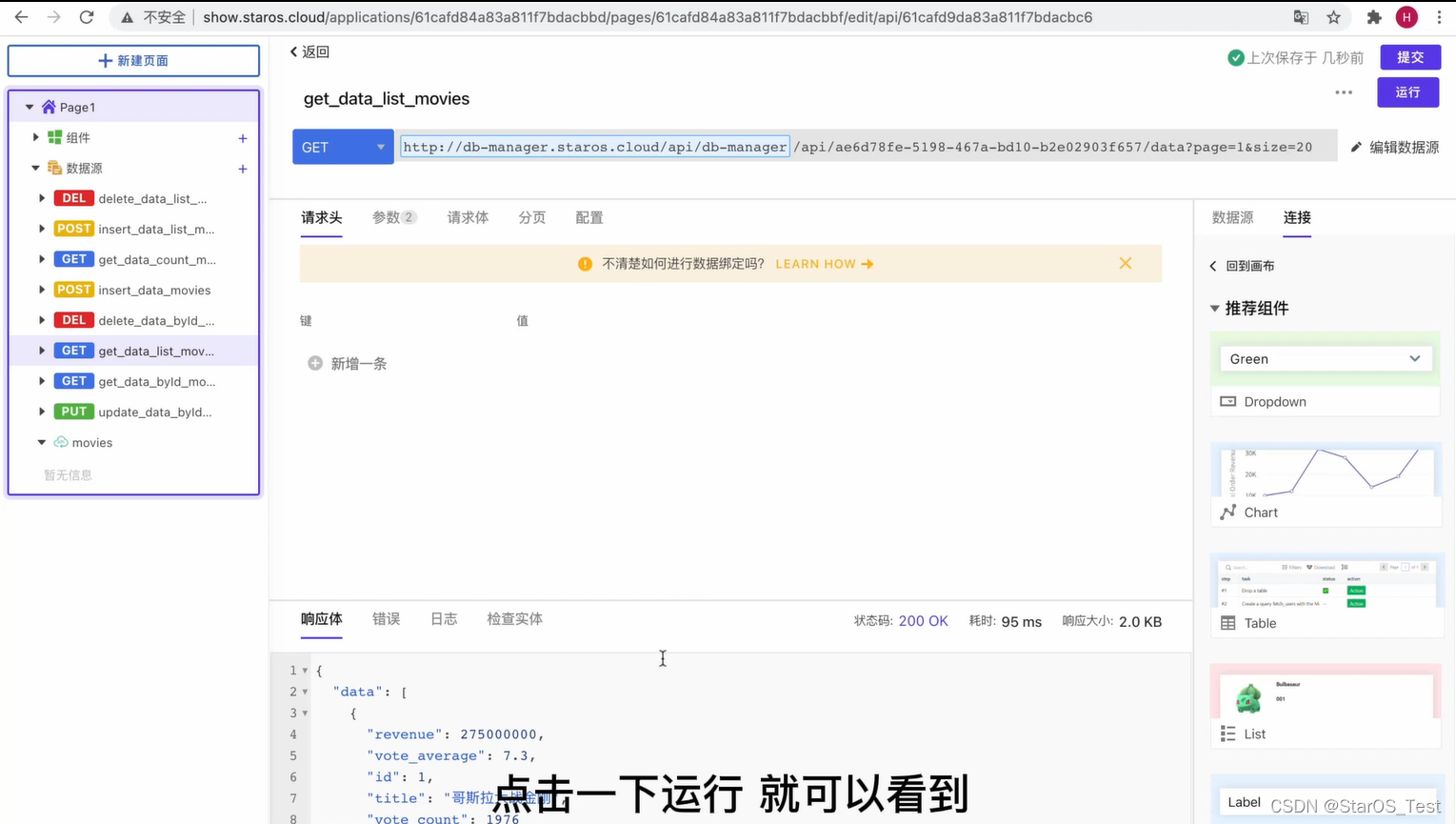This screenshot has width=1456, height=824.
Task: Select the Chart component icon
Action: (1228, 512)
